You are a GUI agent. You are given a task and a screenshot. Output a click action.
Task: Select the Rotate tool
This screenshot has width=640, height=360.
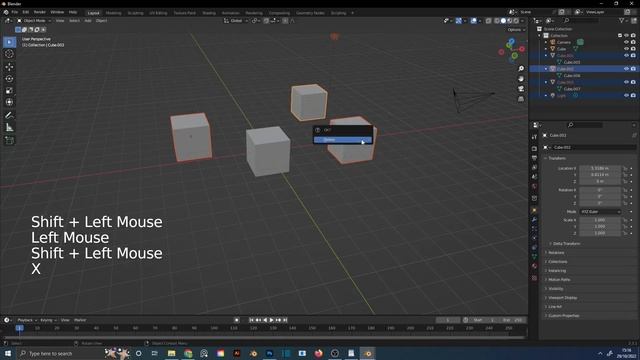click(9, 78)
